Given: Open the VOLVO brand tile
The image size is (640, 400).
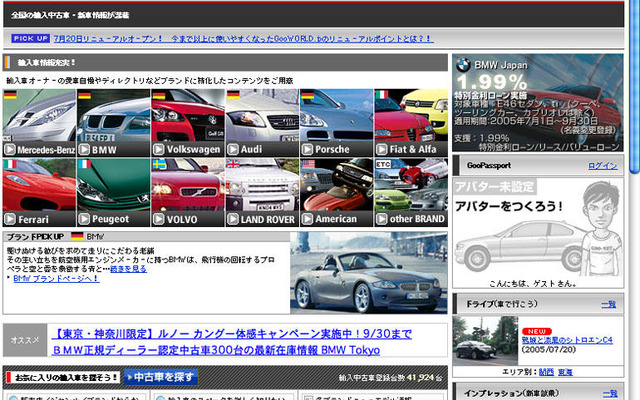Looking at the screenshot, I should click(x=188, y=193).
